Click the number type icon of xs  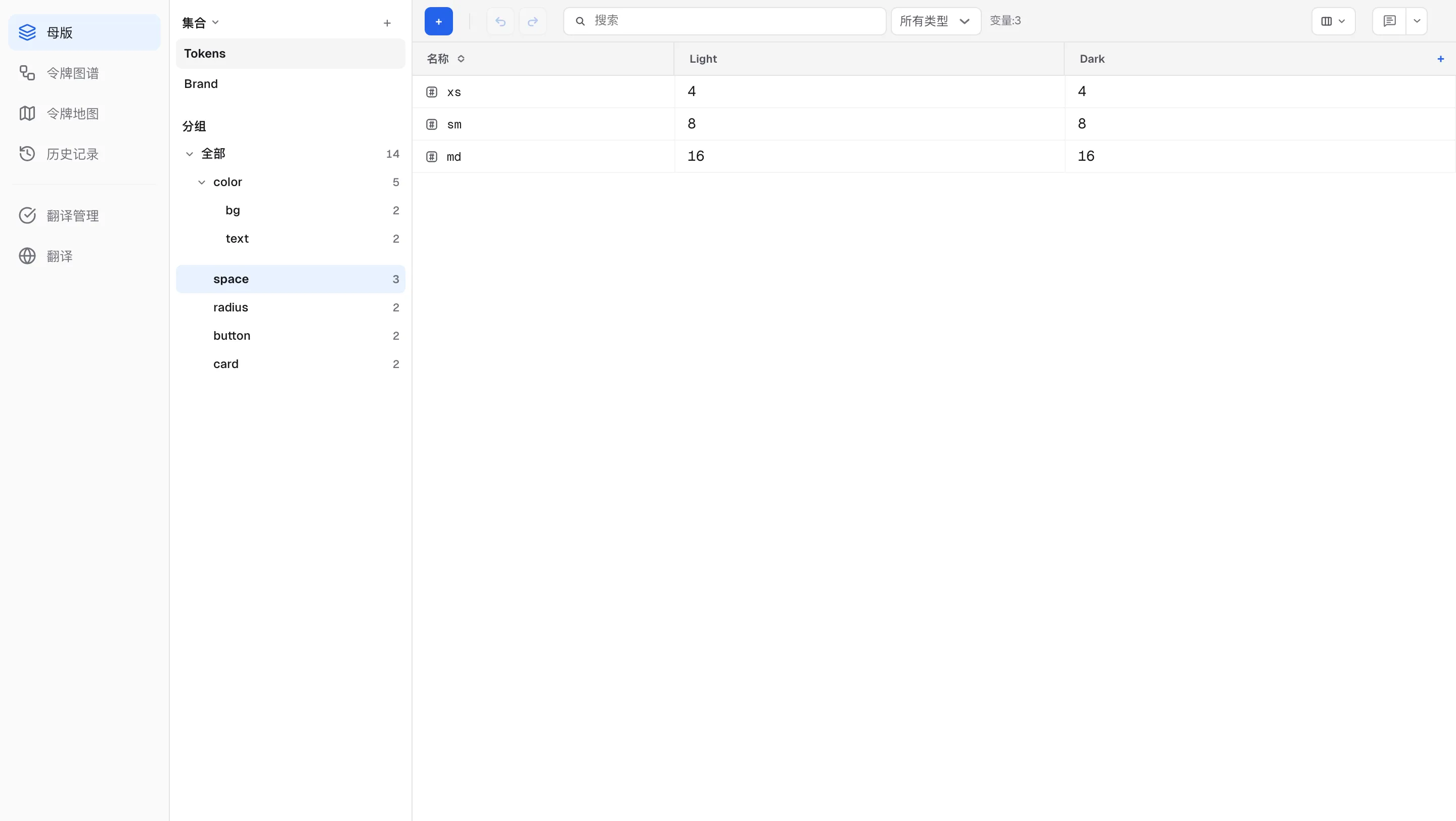tap(432, 92)
